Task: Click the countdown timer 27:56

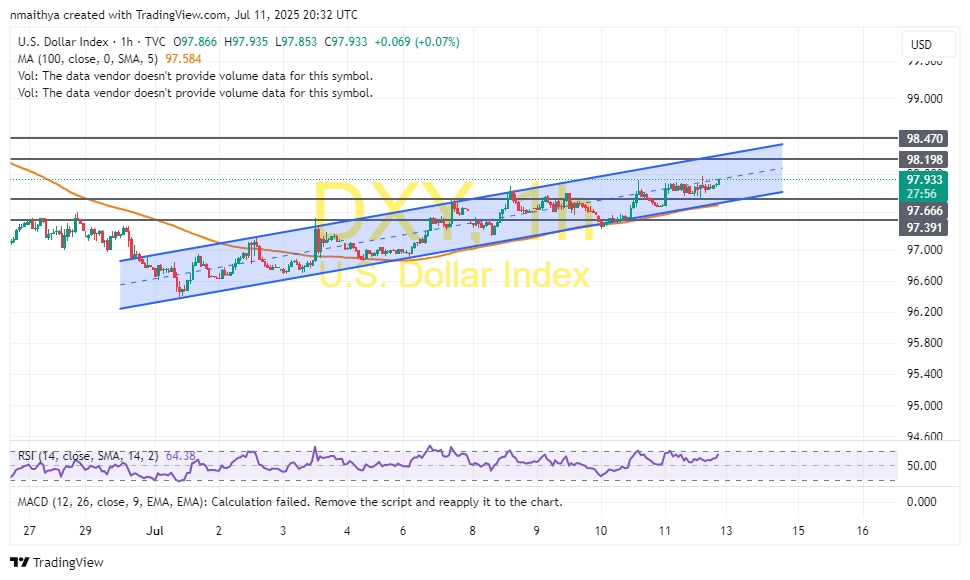Action: (x=922, y=194)
